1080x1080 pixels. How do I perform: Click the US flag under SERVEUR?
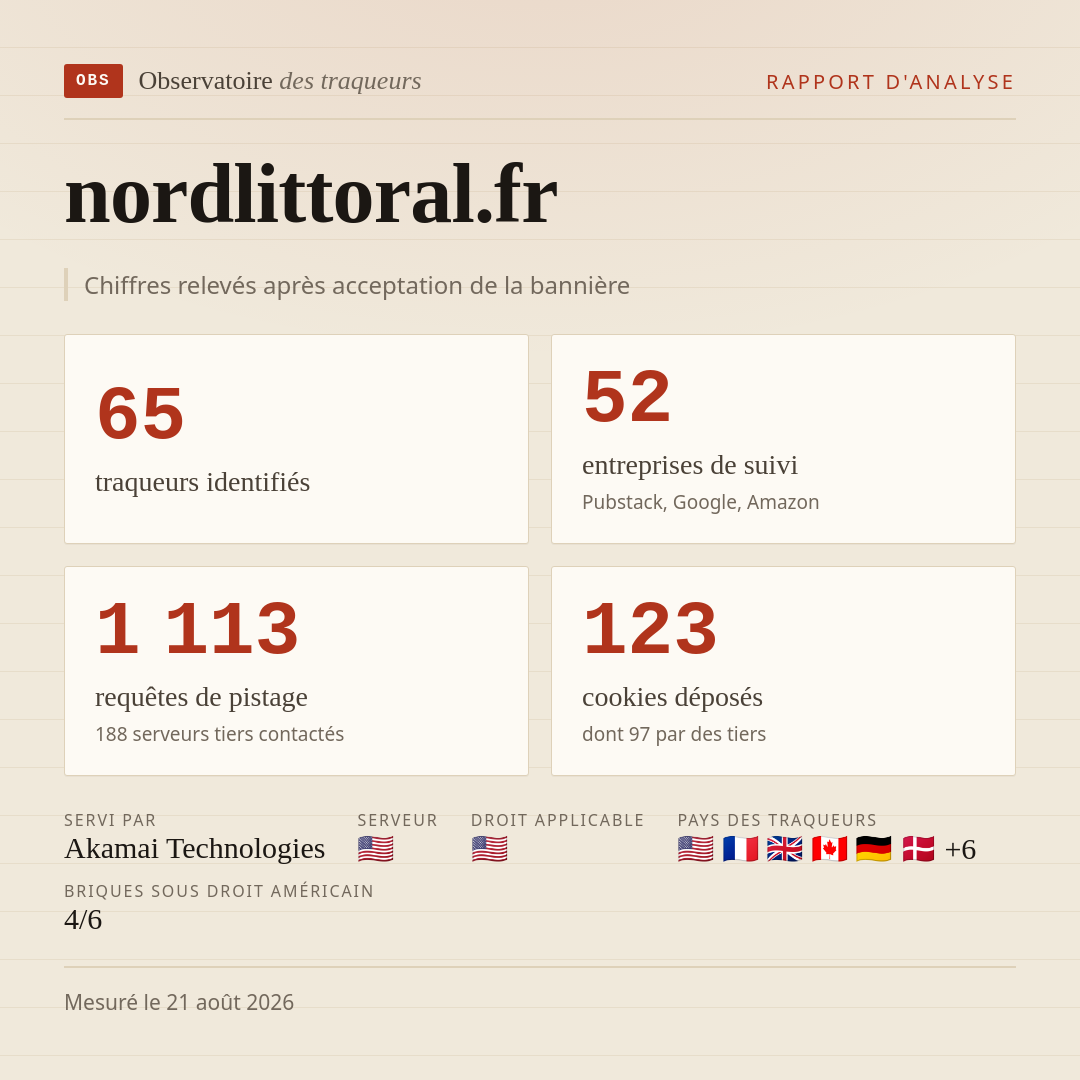375,849
